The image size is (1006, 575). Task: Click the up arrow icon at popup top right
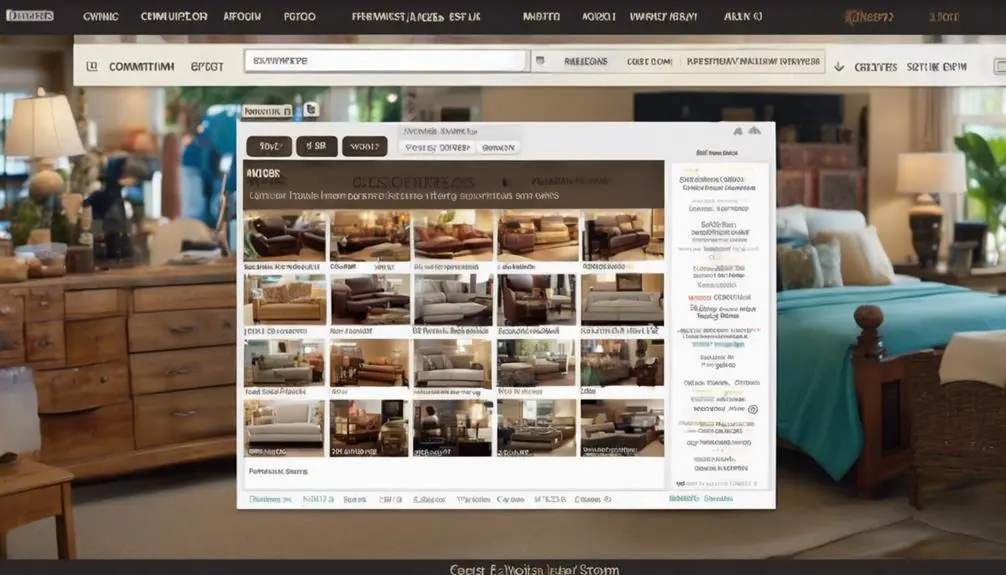[738, 131]
